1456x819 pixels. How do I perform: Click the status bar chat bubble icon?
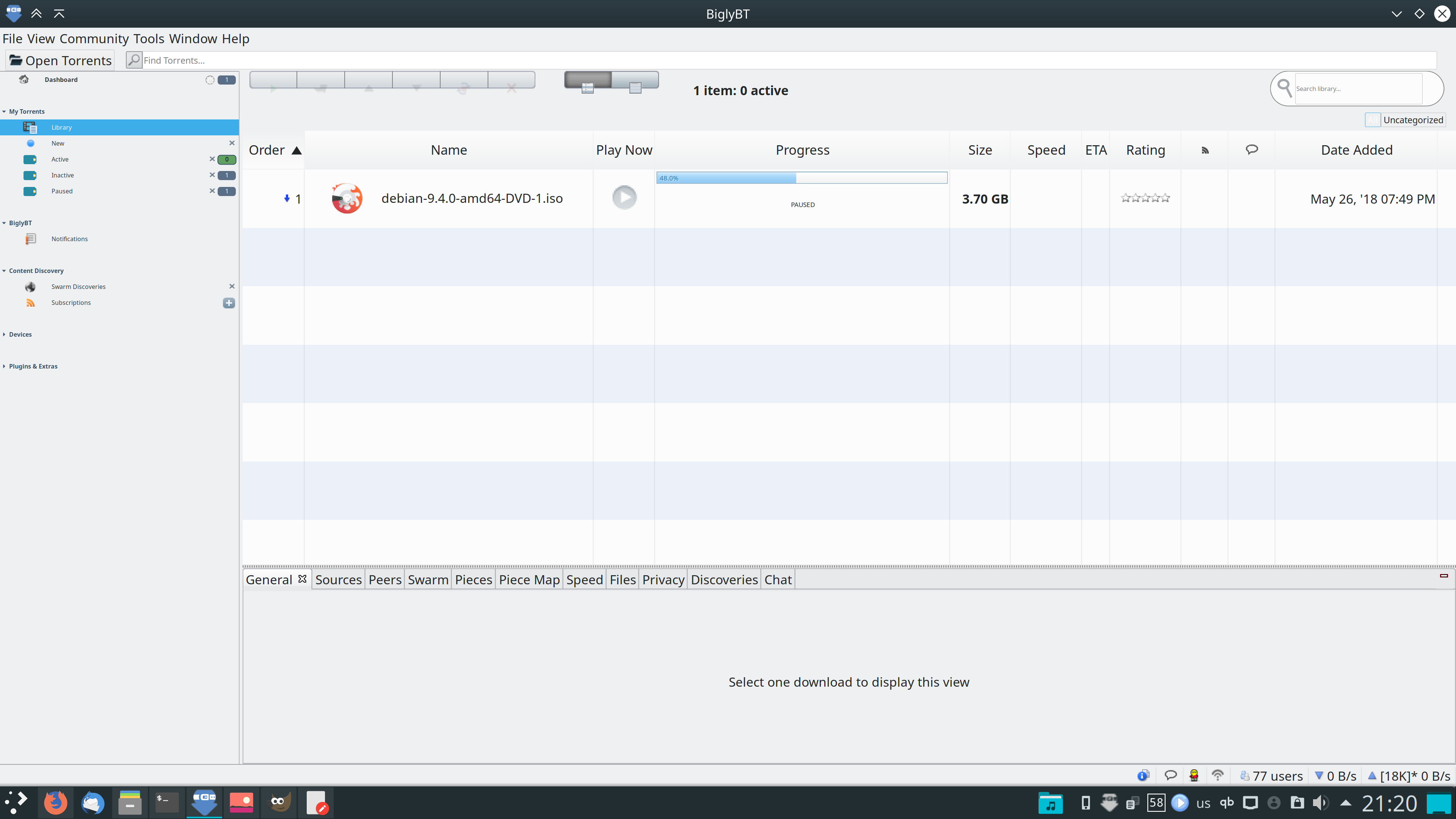(1170, 775)
